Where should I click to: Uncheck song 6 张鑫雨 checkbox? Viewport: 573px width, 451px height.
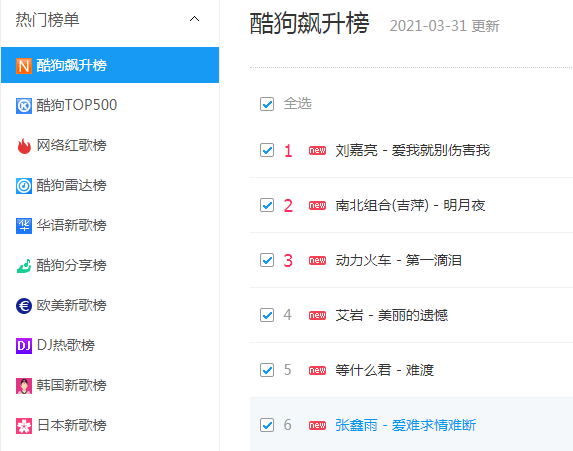click(x=267, y=425)
